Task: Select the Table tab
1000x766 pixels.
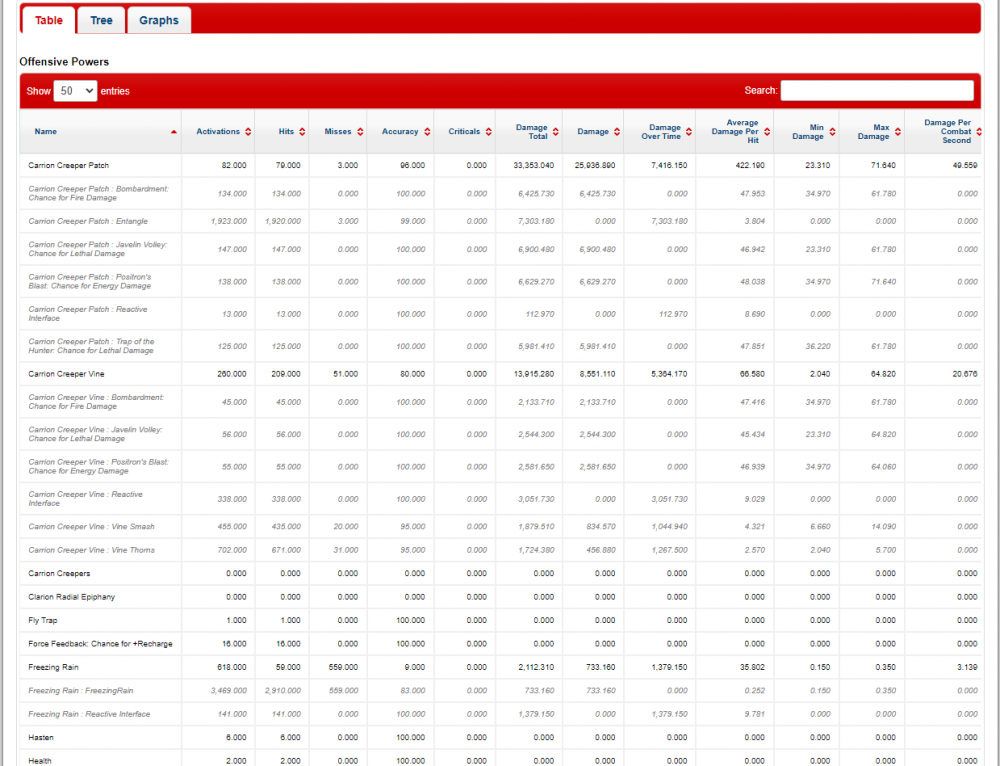Action: (x=48, y=20)
